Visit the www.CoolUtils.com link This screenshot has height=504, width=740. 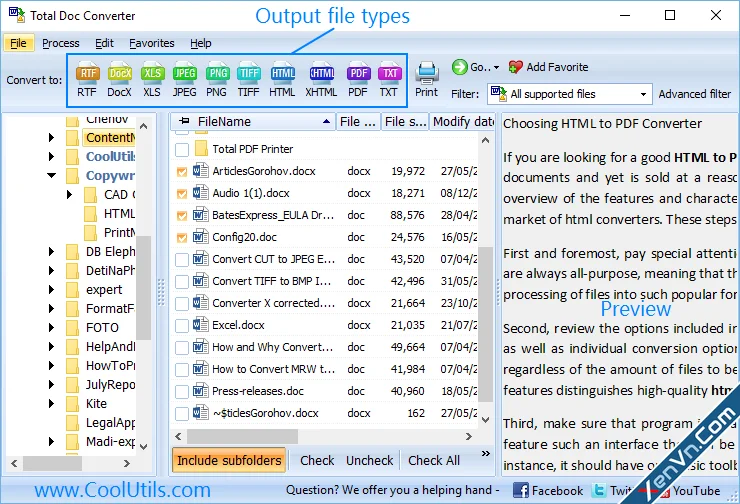[x=122, y=490]
